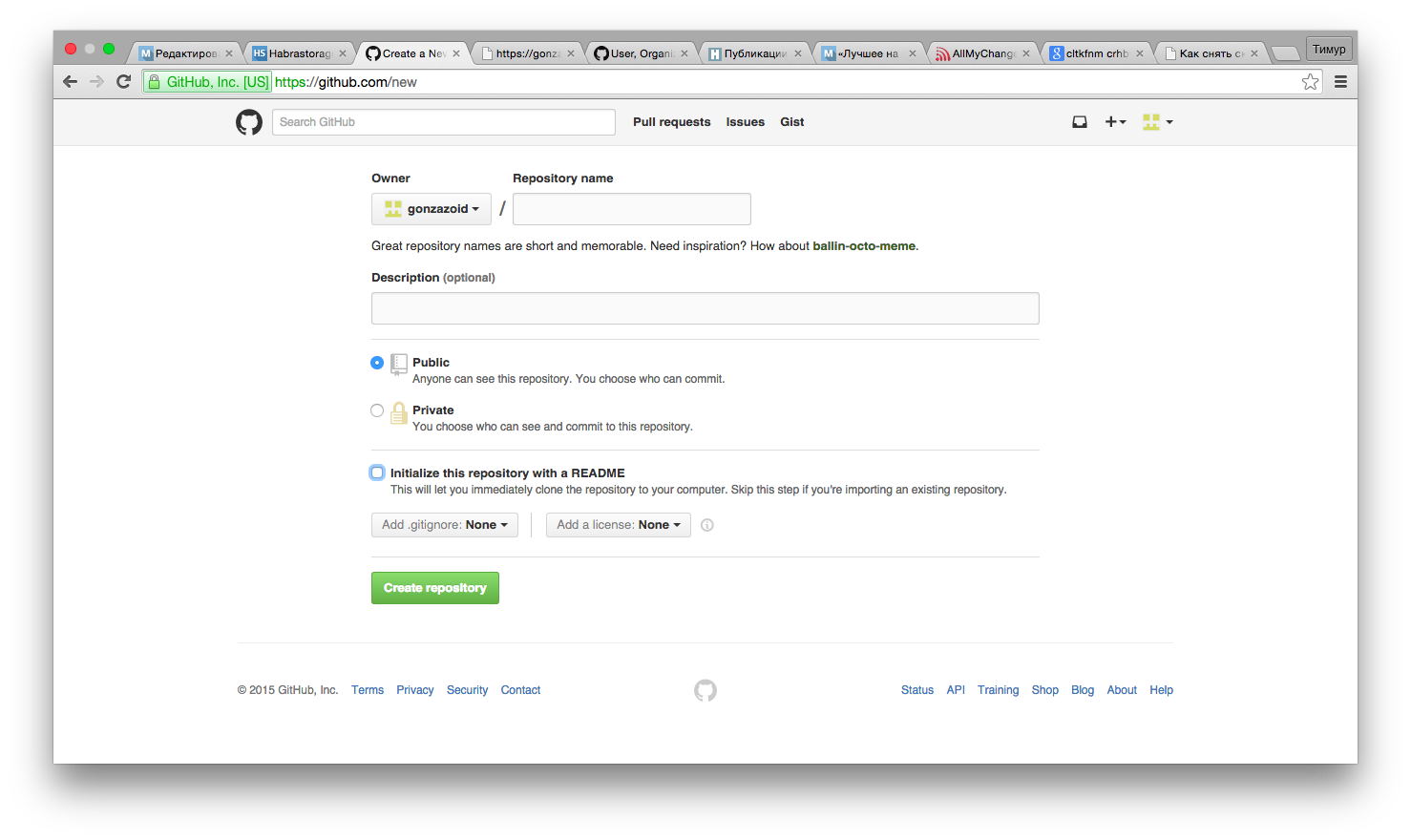Switch to the https://gonz tab

point(527,53)
